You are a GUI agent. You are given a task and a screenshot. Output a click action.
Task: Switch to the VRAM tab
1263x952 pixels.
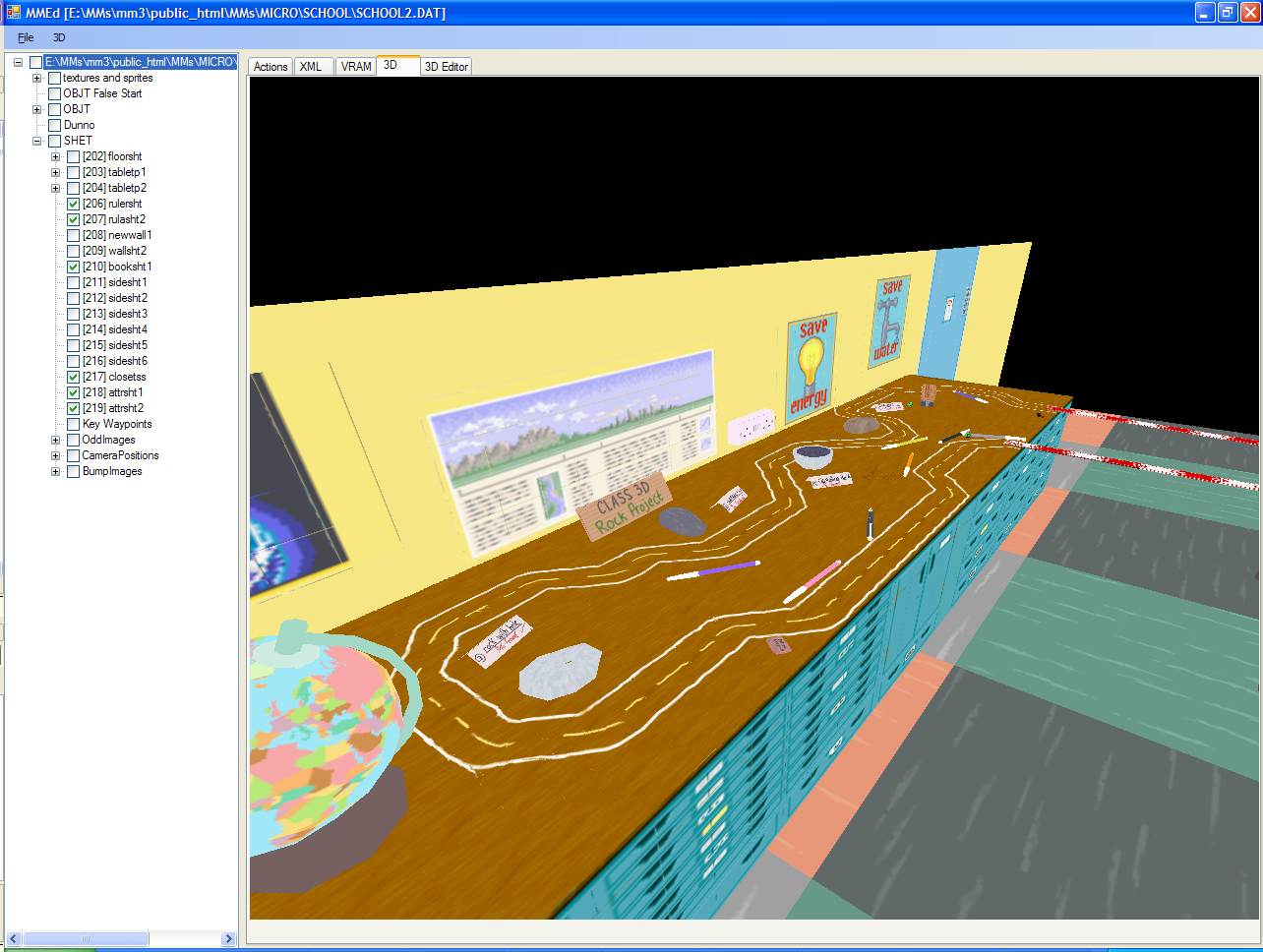(356, 67)
